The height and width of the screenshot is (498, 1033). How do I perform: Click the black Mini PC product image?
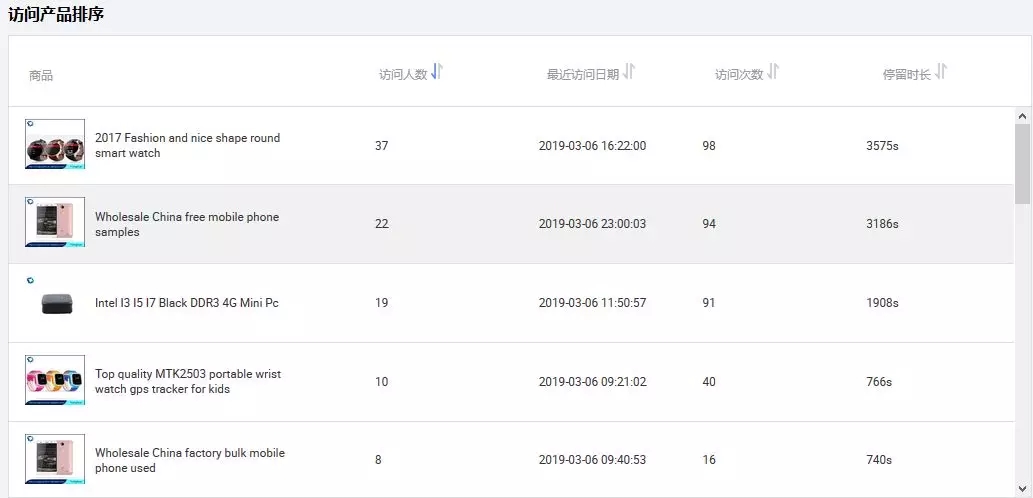[x=55, y=302]
